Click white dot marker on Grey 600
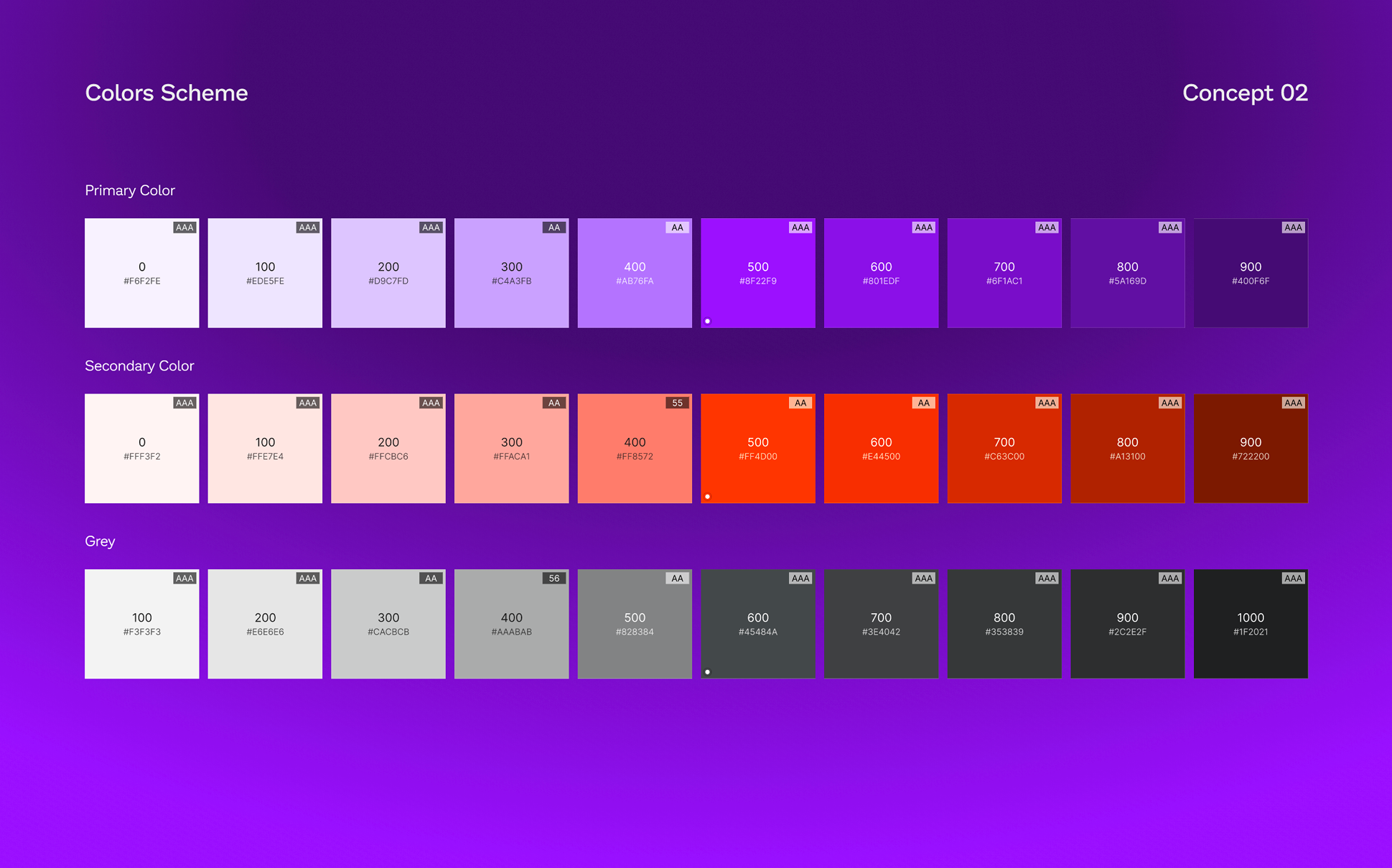This screenshot has height=868, width=1392. pos(707,672)
